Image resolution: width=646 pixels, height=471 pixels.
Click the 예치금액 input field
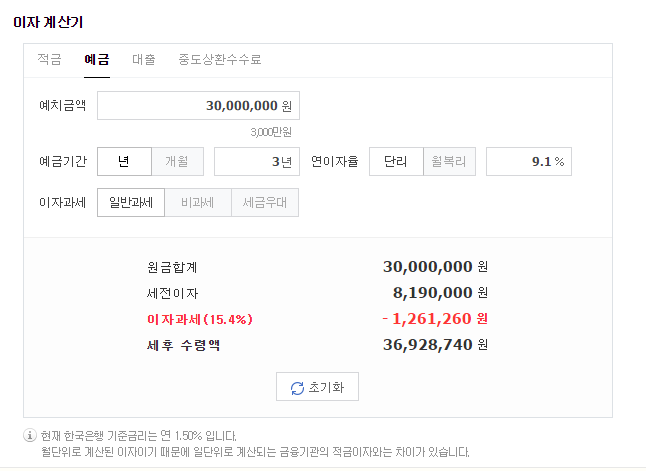point(198,105)
